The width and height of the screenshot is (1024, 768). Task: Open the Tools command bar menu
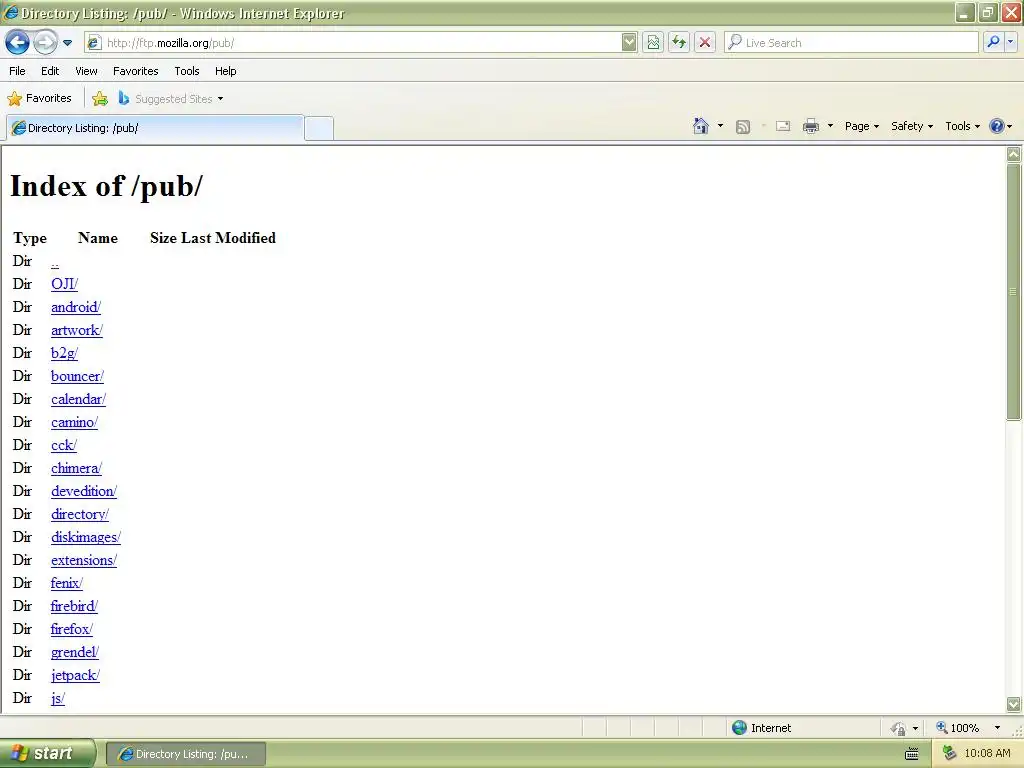tap(962, 126)
